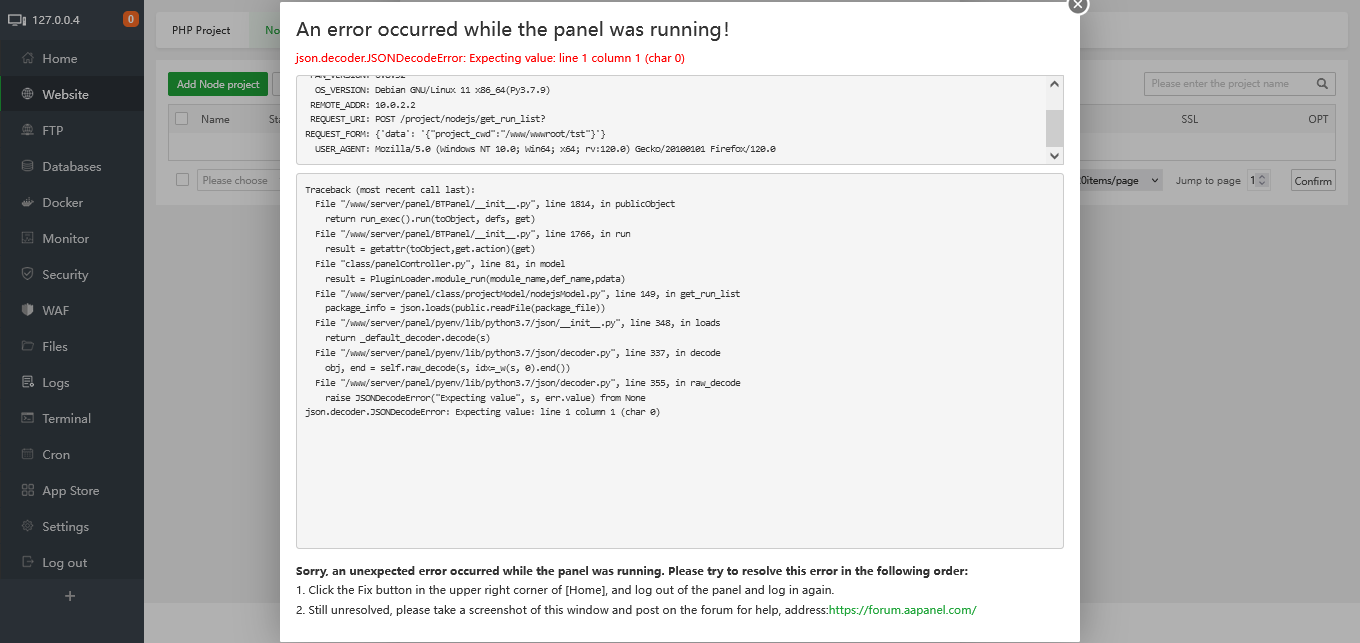Open the Website menu item
This screenshot has height=643, width=1360.
point(65,95)
